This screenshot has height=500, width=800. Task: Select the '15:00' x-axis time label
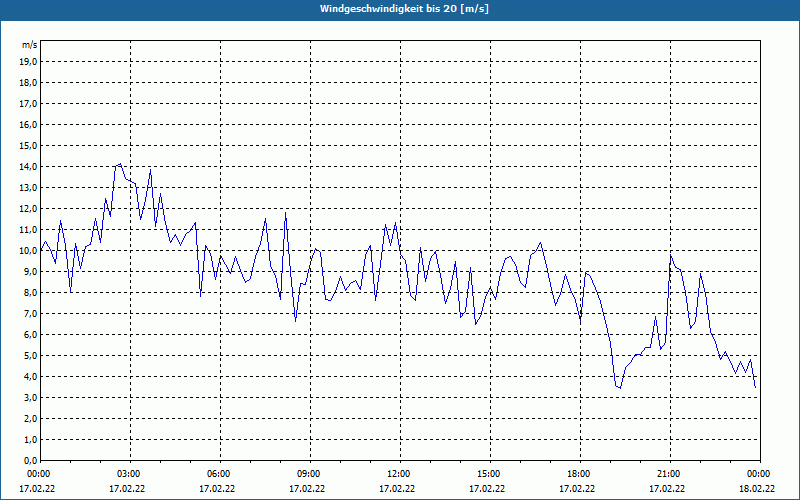point(490,474)
